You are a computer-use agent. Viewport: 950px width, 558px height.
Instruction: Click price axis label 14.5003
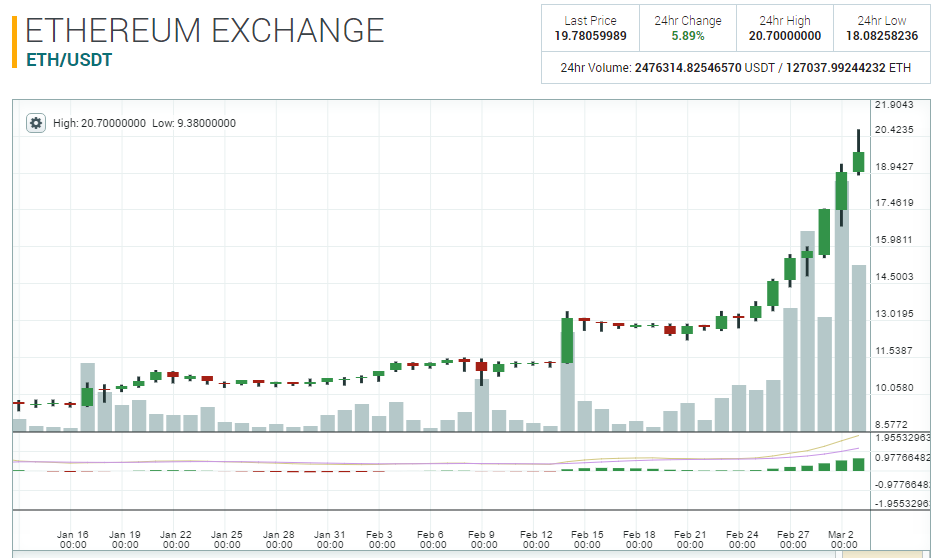pyautogui.click(x=894, y=277)
